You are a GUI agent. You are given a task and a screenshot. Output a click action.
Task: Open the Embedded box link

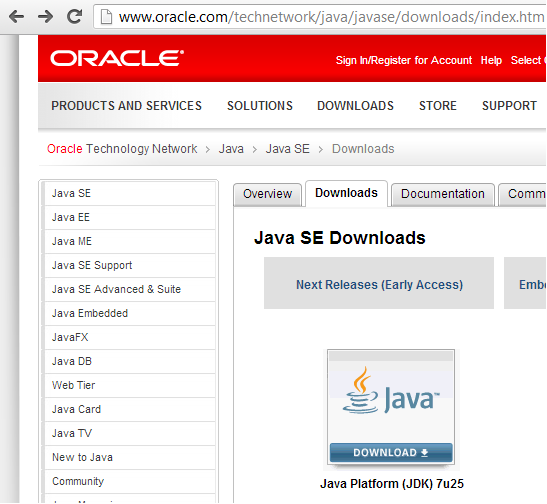coord(525,283)
